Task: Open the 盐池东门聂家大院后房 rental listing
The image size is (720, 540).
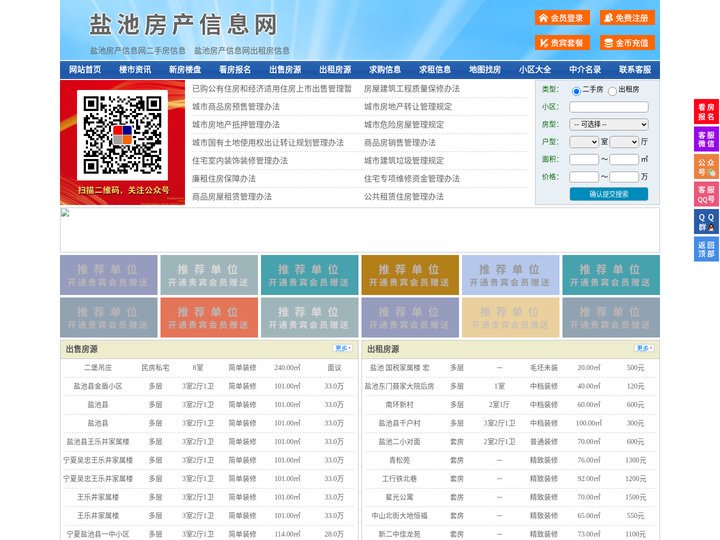Action: (x=399, y=386)
